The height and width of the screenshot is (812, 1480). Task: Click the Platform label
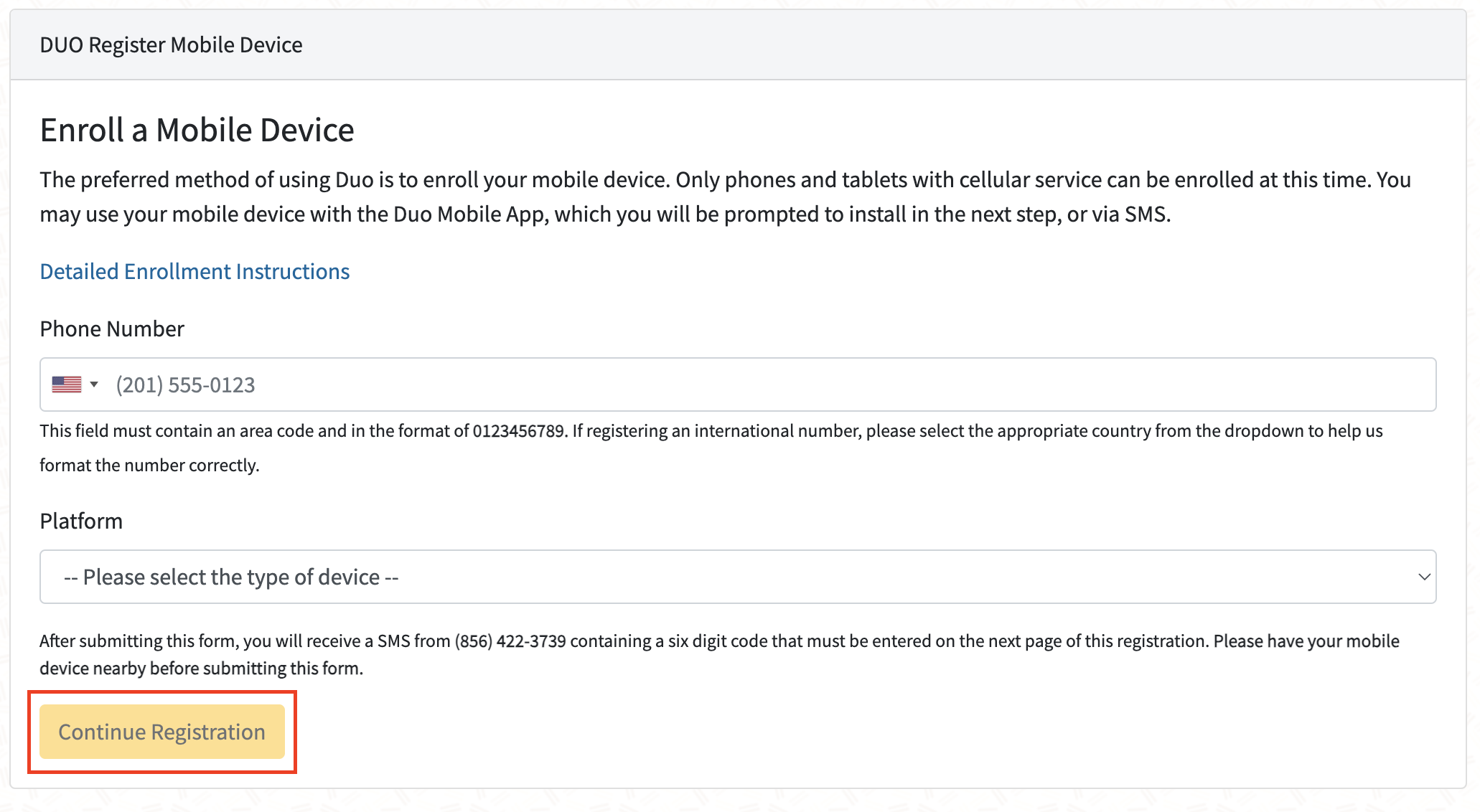tap(81, 521)
